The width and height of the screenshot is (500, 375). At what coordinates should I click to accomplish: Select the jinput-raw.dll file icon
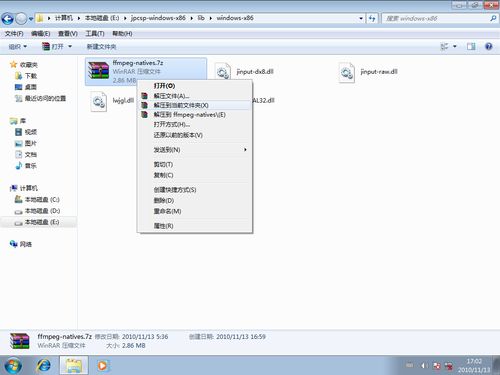347,72
